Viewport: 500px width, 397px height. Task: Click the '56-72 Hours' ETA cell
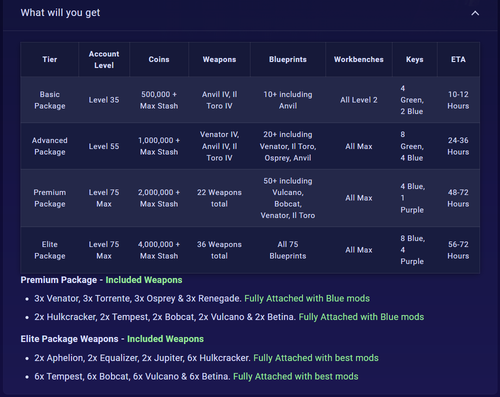tap(458, 250)
